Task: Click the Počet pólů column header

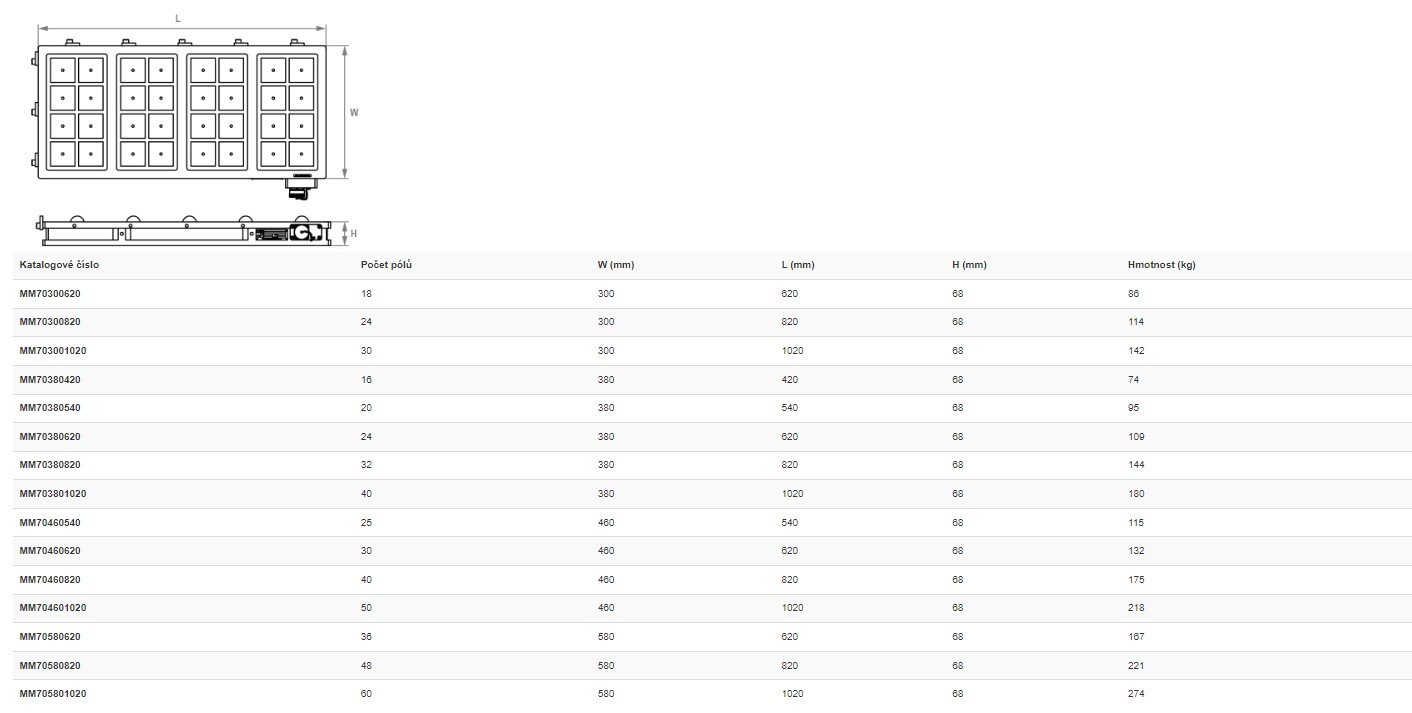Action: (386, 265)
